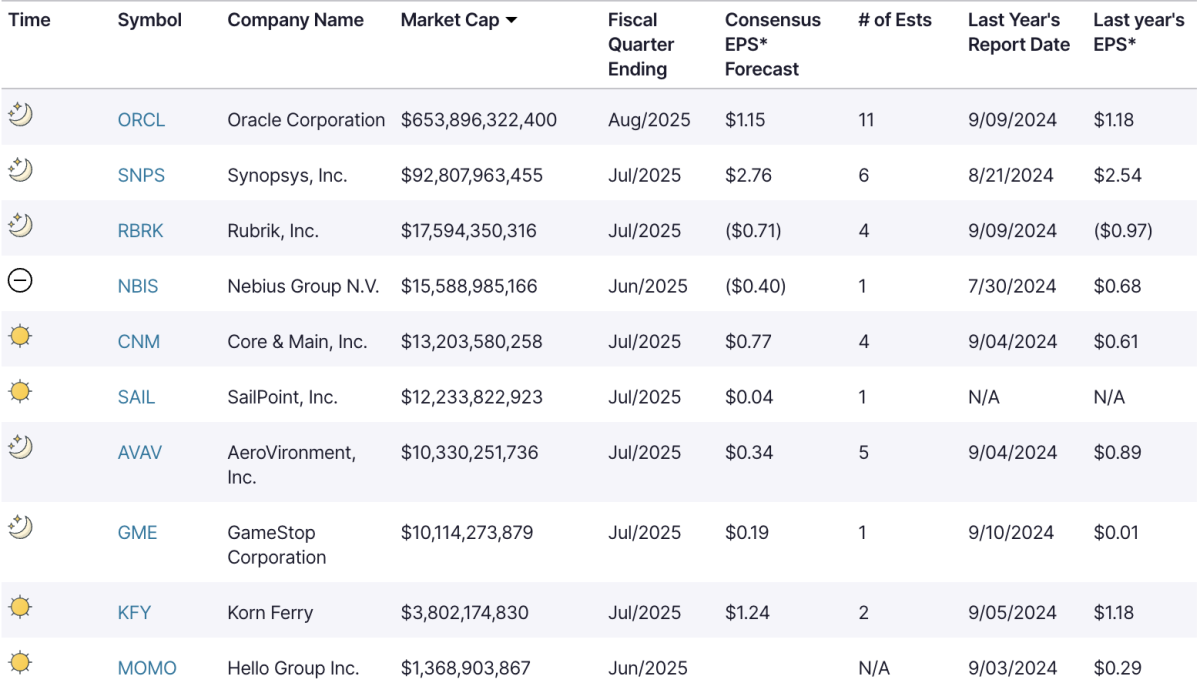Click the sun icon next to KFY
Image resolution: width=1200 pixels, height=693 pixels.
(x=20, y=607)
